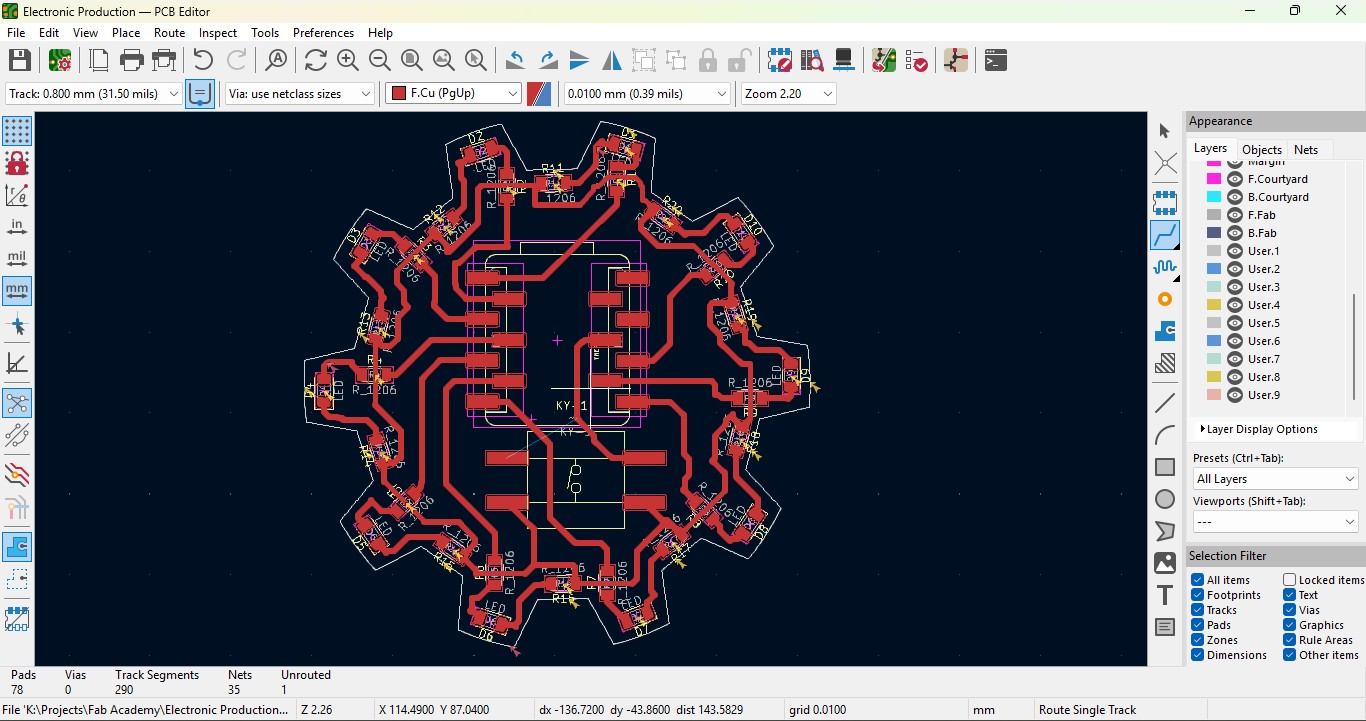Open the 3D viewer icon
Screen dimensions: 1366x721
pos(844,61)
